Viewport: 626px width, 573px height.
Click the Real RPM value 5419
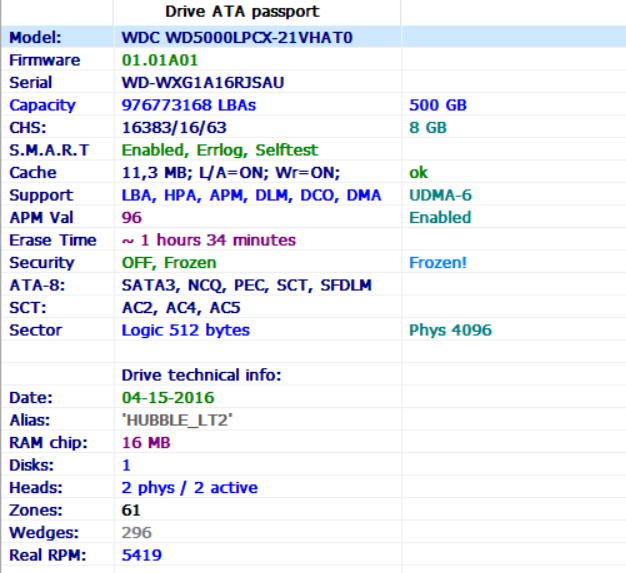tap(141, 555)
